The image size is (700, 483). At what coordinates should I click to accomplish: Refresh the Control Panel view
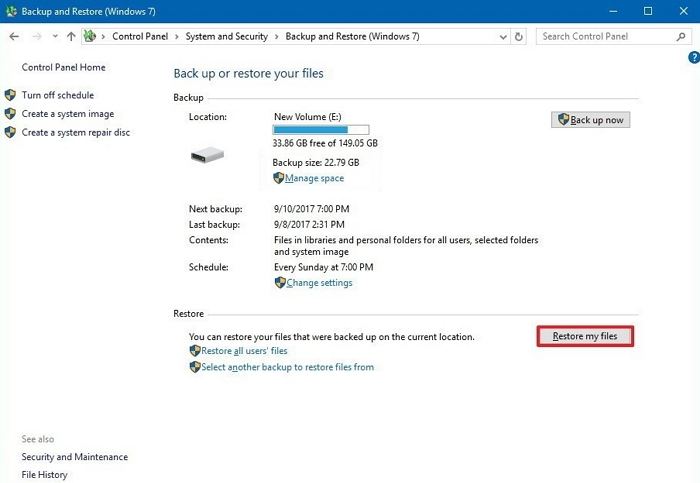click(x=518, y=37)
